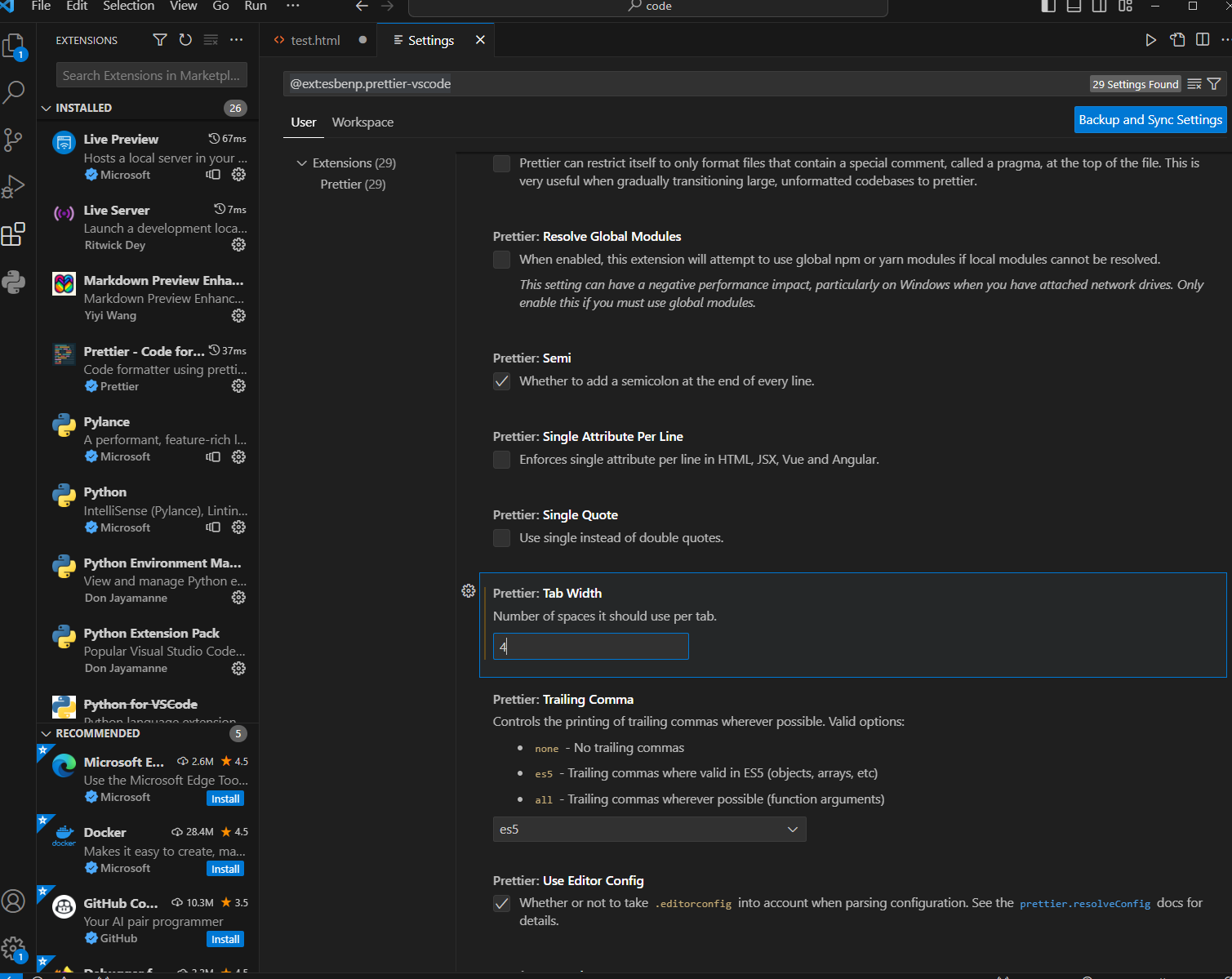Refresh the extensions list
Image resolution: width=1232 pixels, height=979 pixels.
[x=185, y=40]
